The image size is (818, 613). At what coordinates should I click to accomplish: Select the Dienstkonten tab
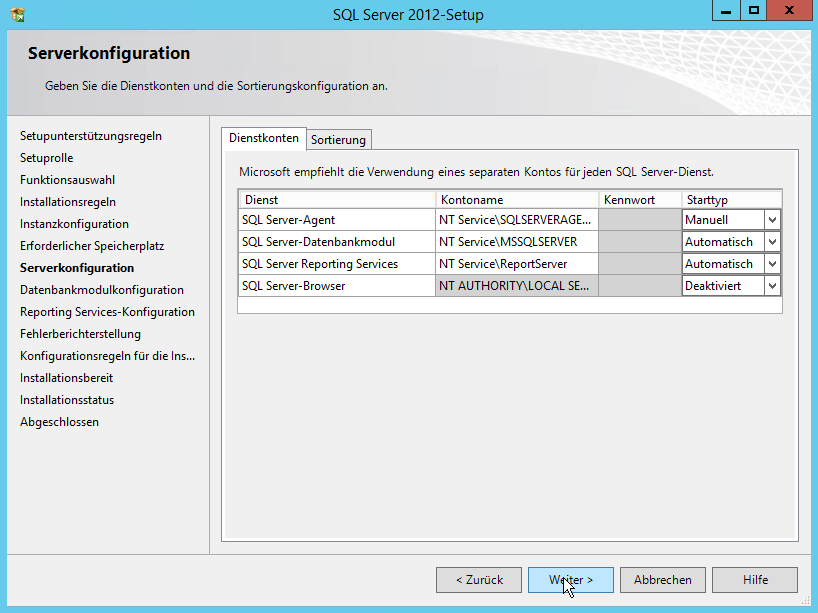[263, 139]
